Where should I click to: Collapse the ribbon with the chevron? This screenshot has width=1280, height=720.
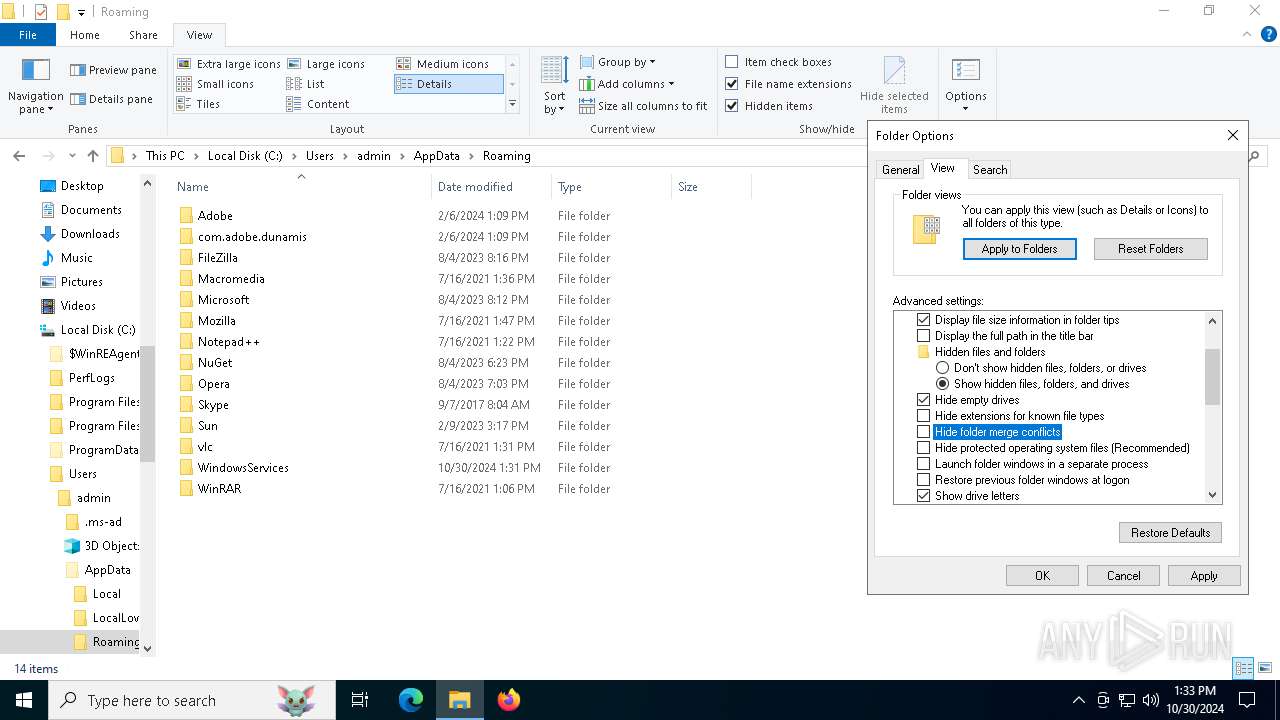coord(1247,34)
